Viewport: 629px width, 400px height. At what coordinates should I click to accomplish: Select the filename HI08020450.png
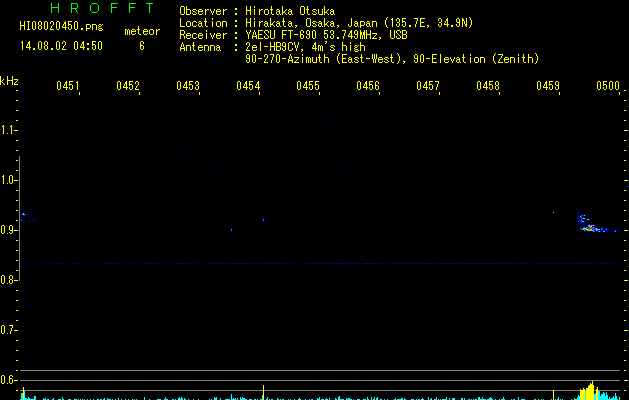61,27
